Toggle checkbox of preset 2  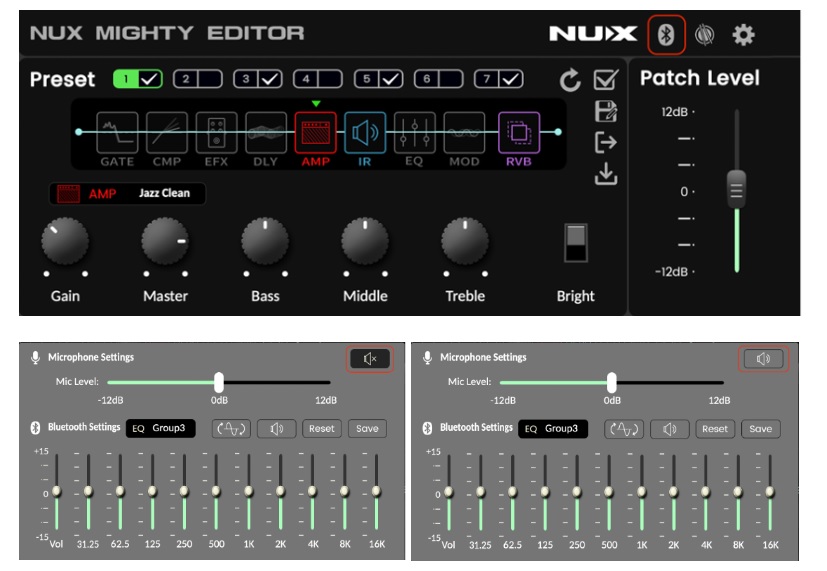pos(210,79)
